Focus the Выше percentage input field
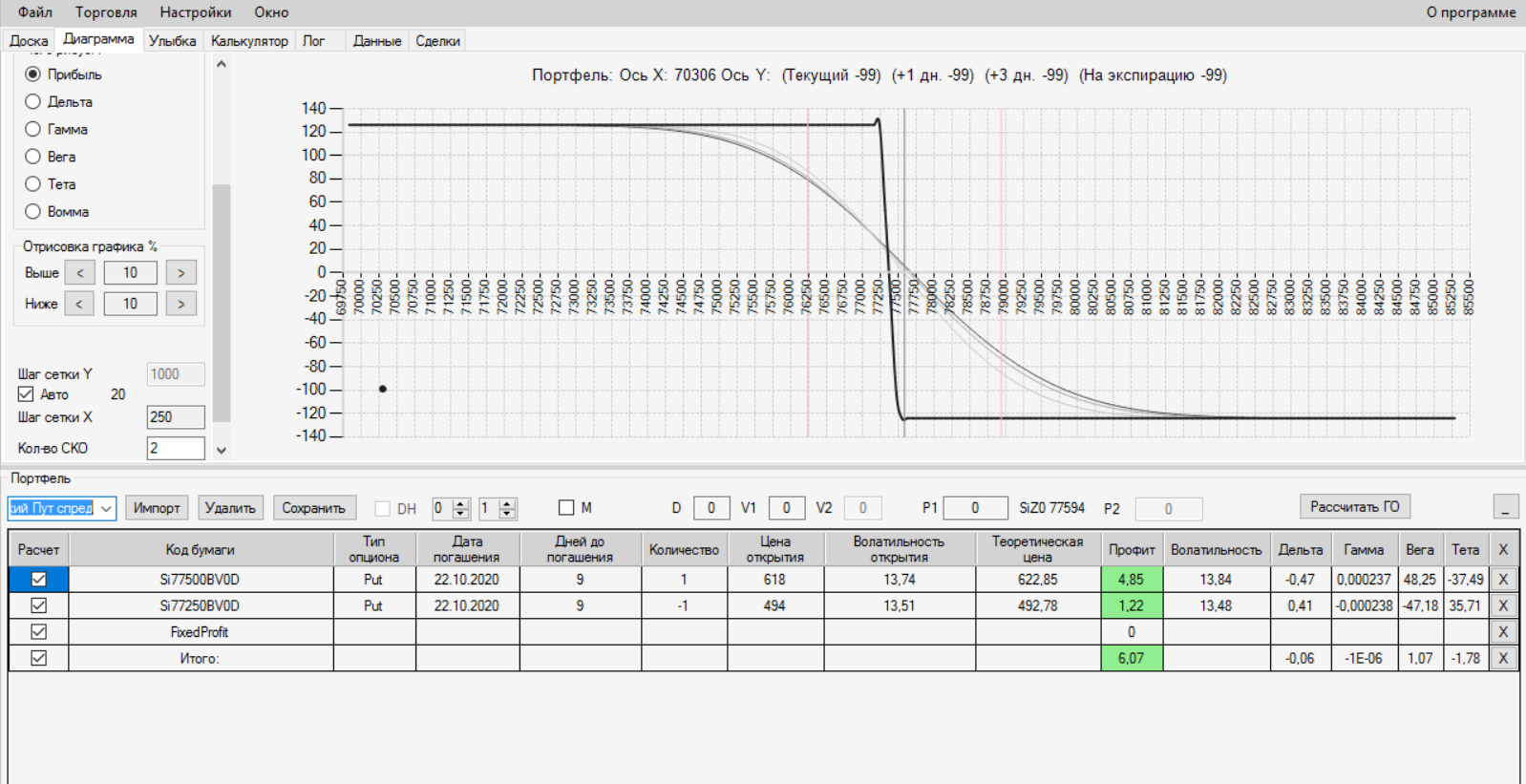Image resolution: width=1526 pixels, height=784 pixels. 130,273
